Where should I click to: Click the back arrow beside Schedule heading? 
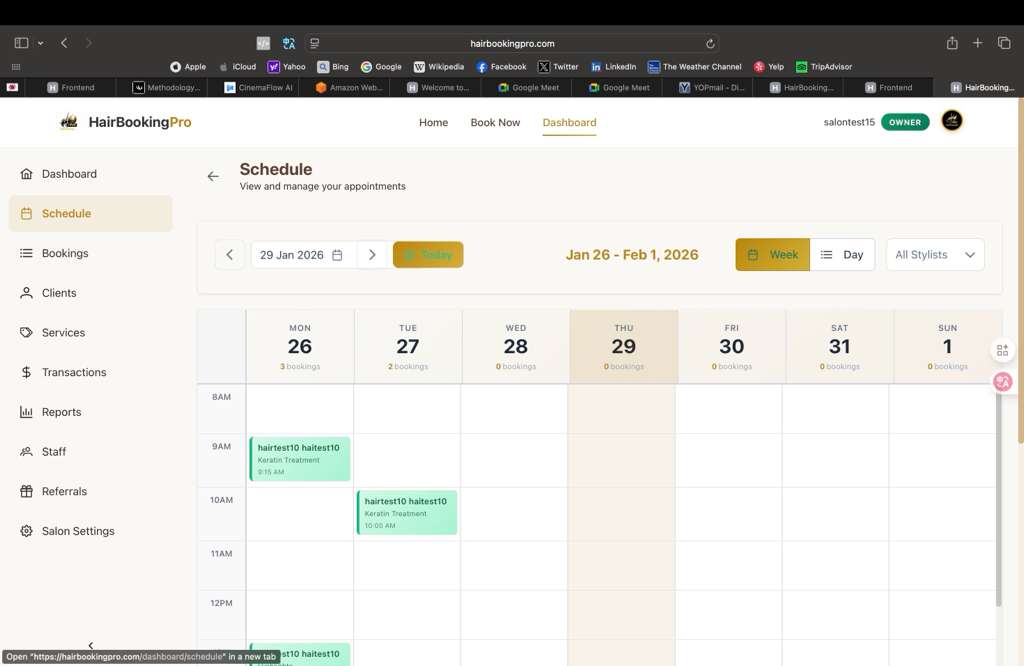[213, 176]
